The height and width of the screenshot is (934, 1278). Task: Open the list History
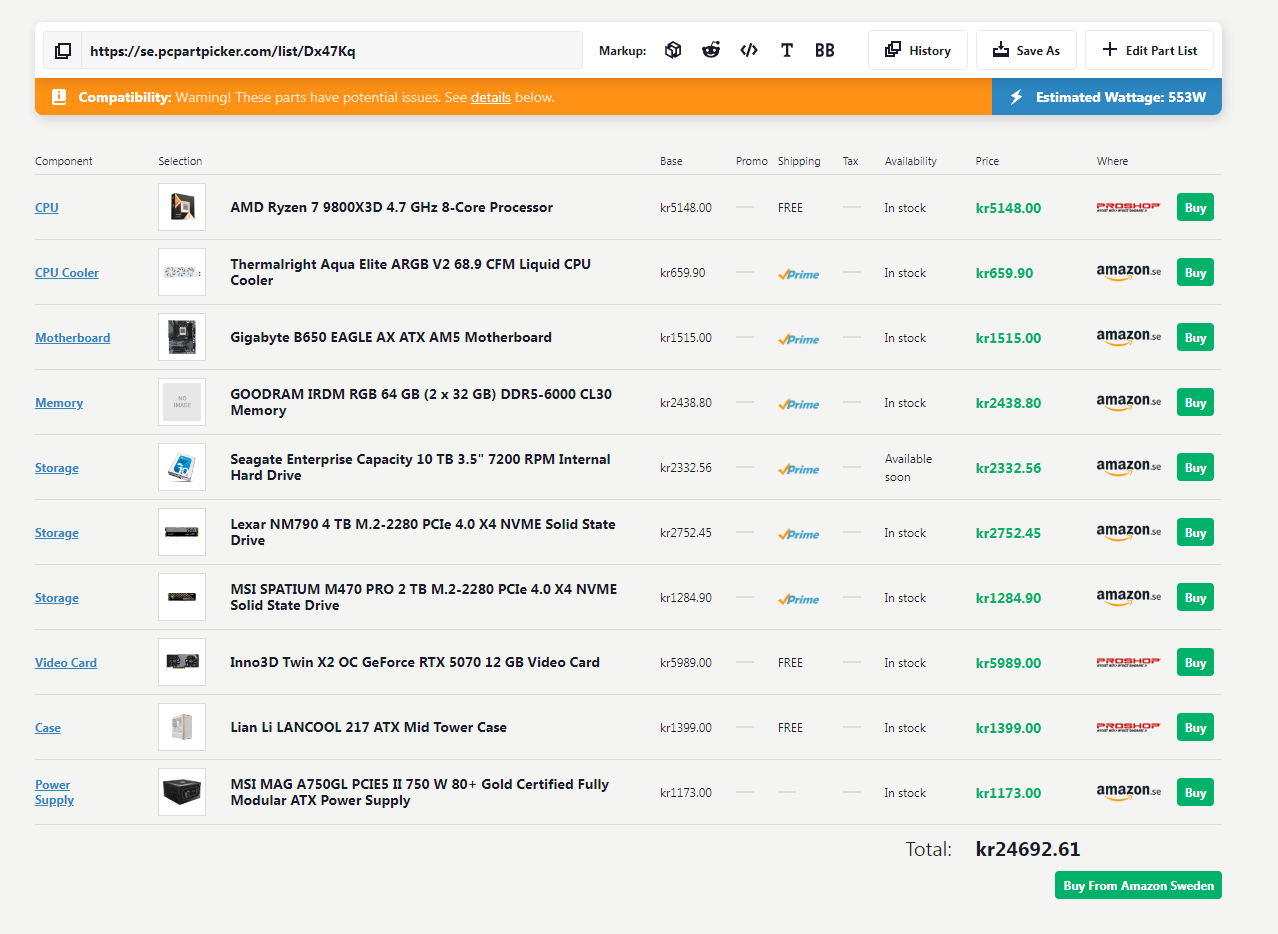917,50
